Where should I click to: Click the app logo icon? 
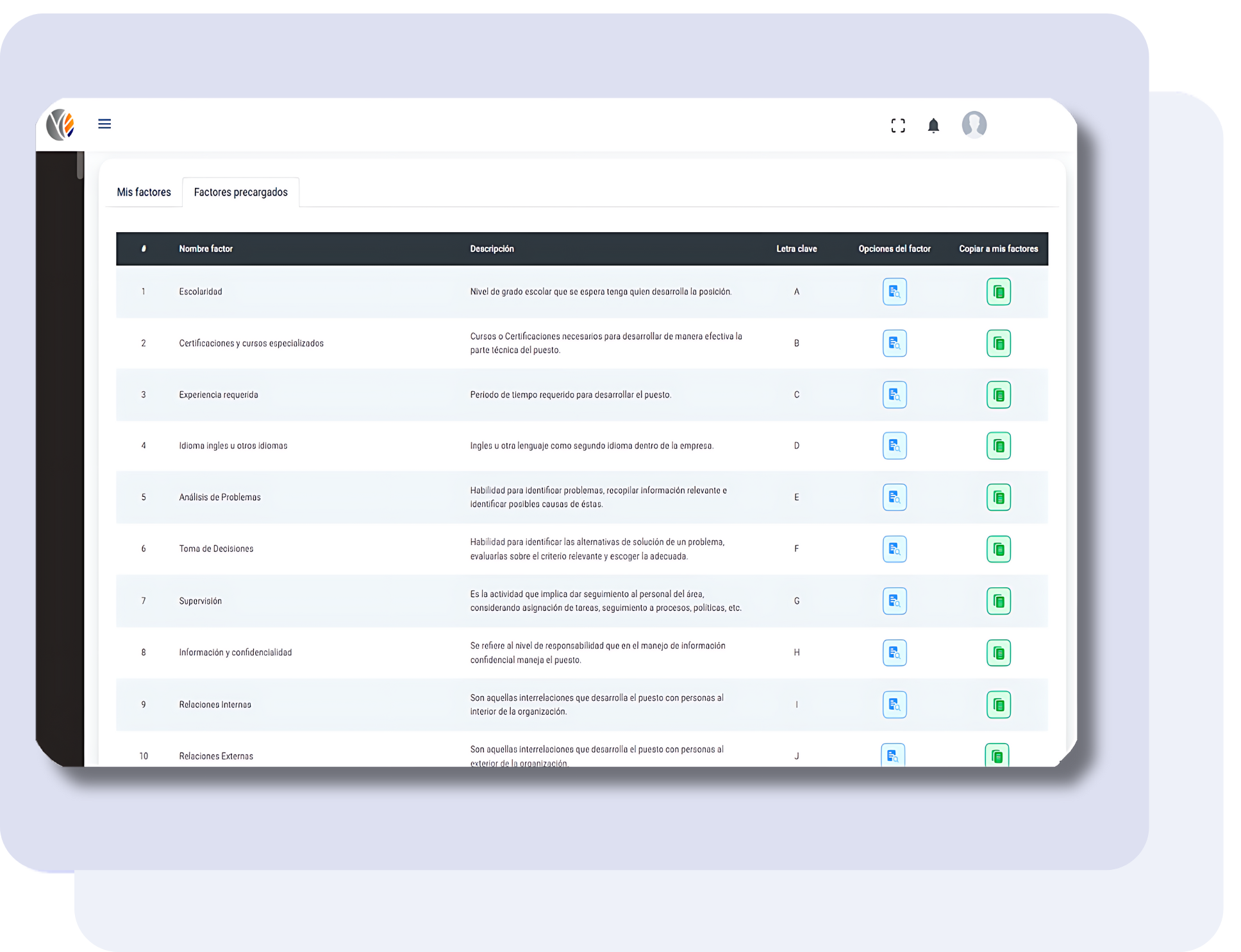coord(61,124)
